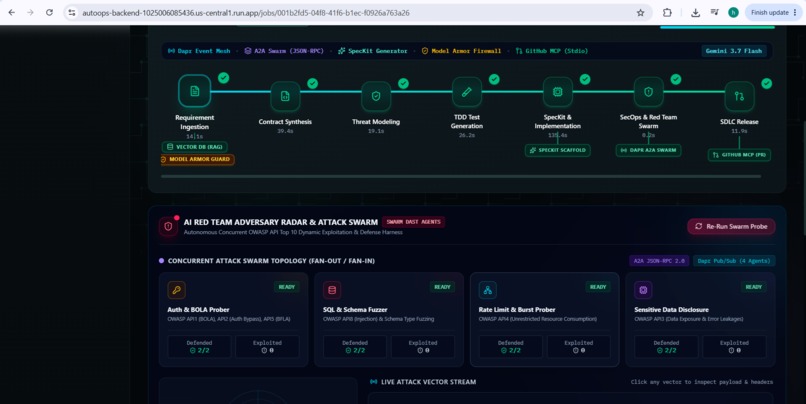Open the browser profile avatar
The height and width of the screenshot is (404, 806).
pos(734,12)
